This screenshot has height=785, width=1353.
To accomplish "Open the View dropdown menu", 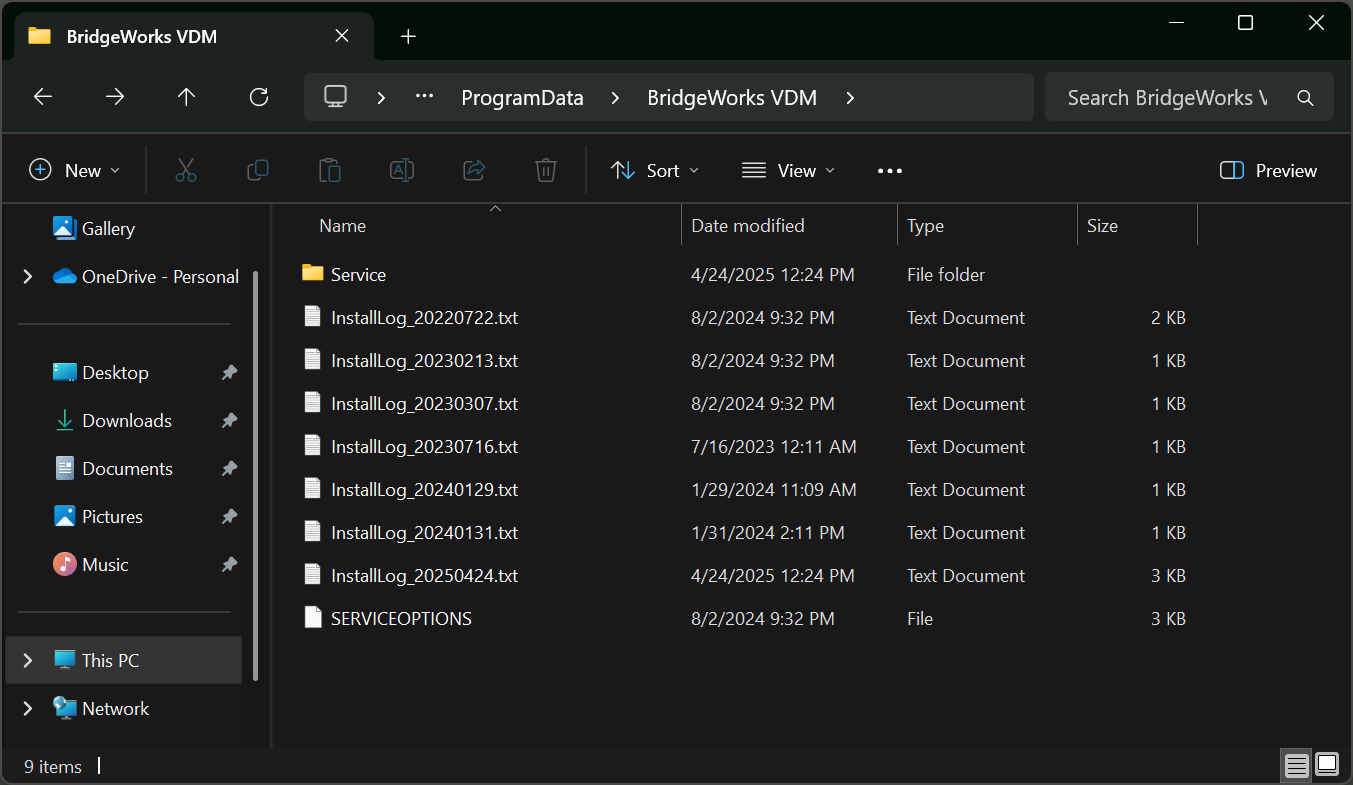I will pyautogui.click(x=788, y=171).
